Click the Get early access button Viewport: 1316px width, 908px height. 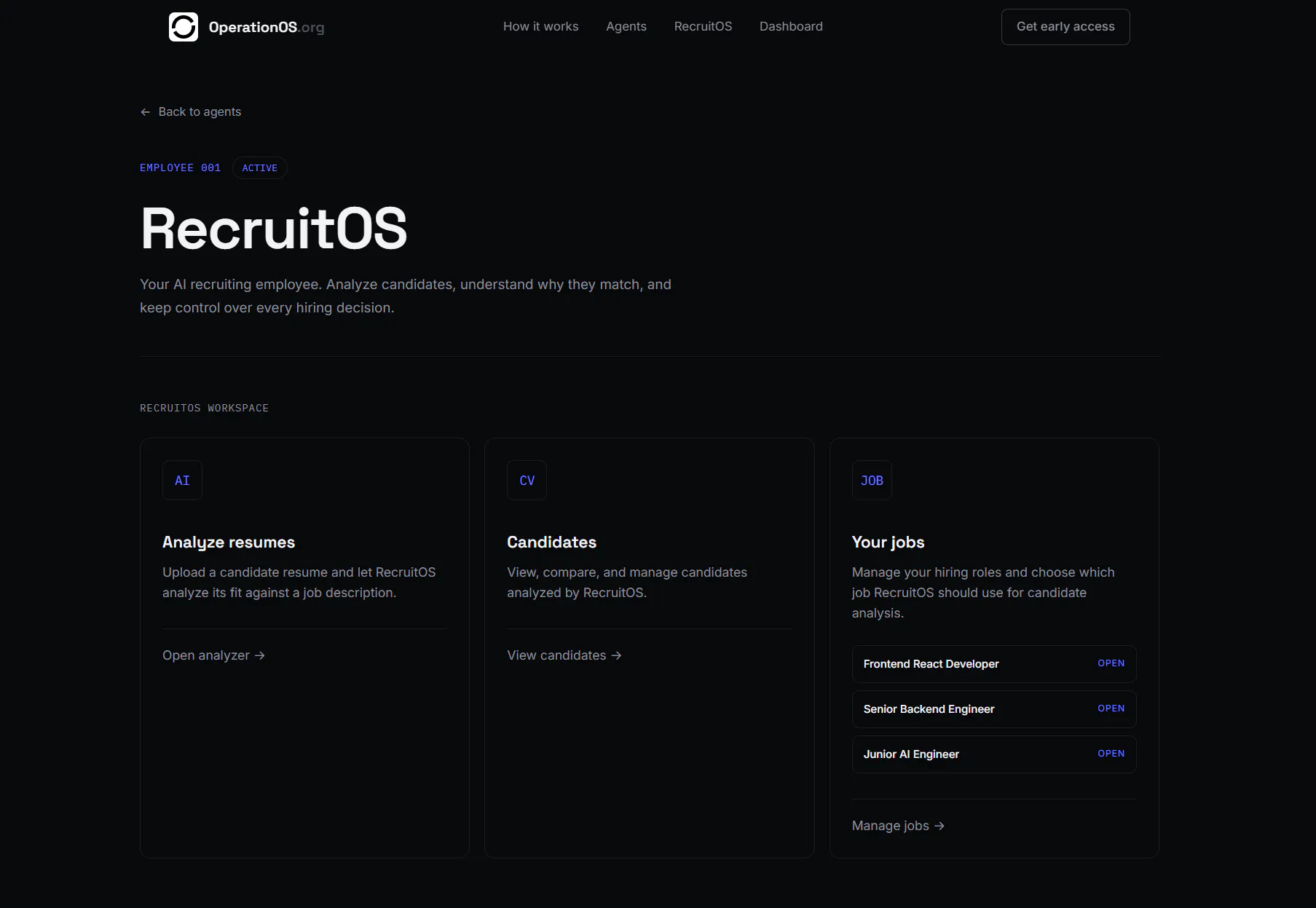pos(1065,27)
